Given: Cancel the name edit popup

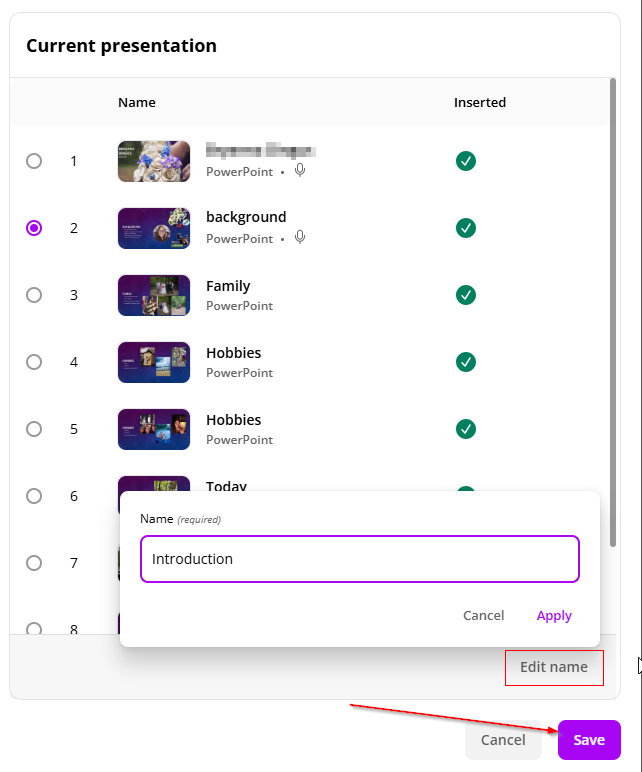Looking at the screenshot, I should pyautogui.click(x=483, y=615).
